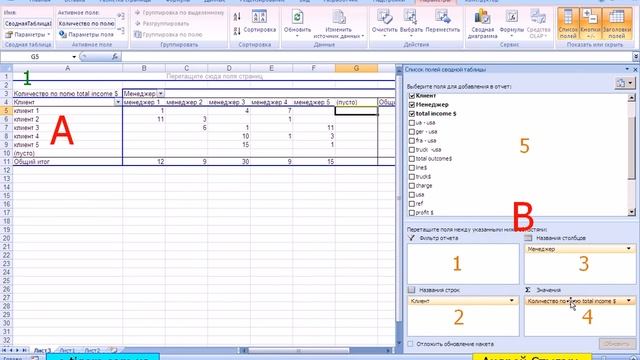
Task: Open the Конструктор ribbon tab
Action: [482, 1]
